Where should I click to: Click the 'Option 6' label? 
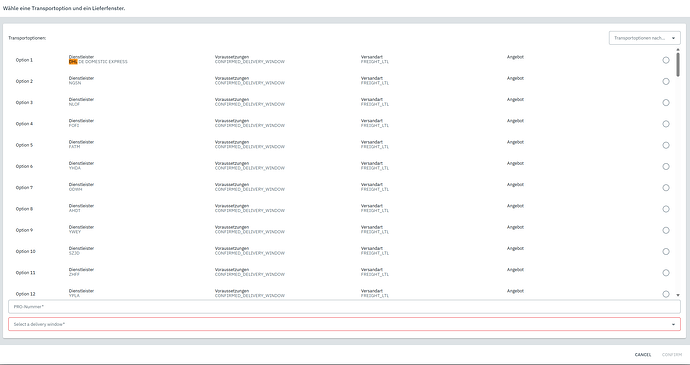(x=24, y=166)
